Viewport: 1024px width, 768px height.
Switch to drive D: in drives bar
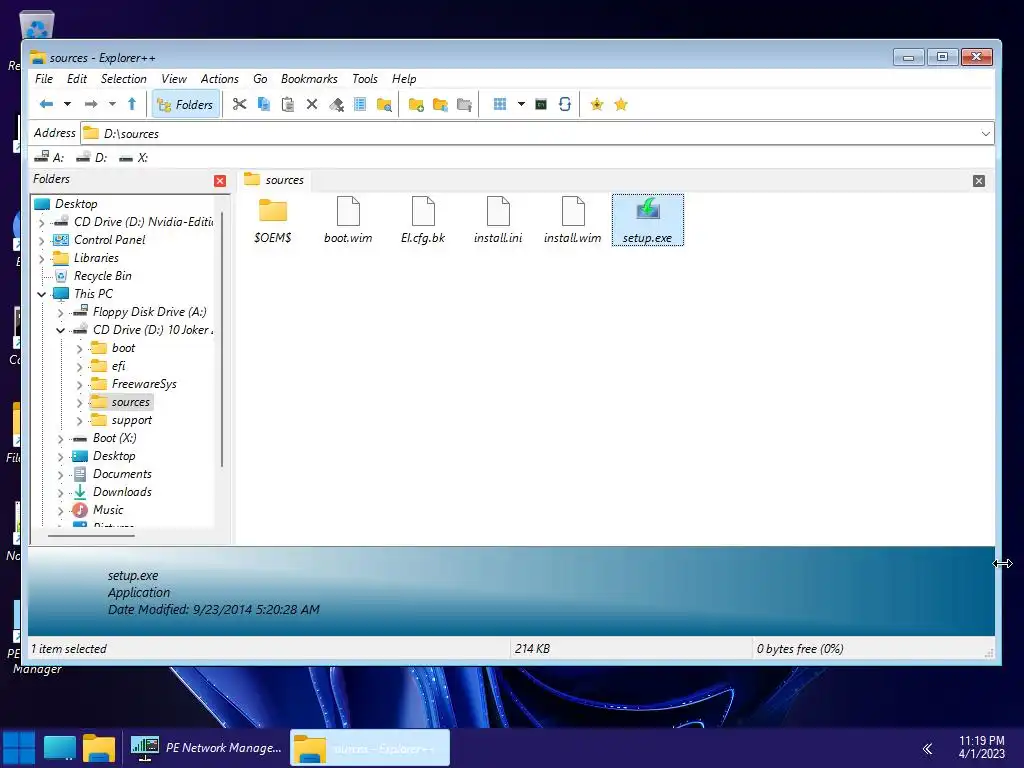[x=92, y=157]
